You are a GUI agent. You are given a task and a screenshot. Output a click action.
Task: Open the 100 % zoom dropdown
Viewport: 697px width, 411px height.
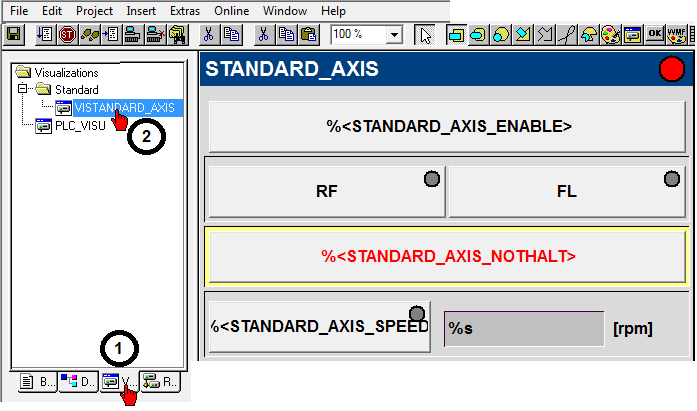[x=394, y=35]
